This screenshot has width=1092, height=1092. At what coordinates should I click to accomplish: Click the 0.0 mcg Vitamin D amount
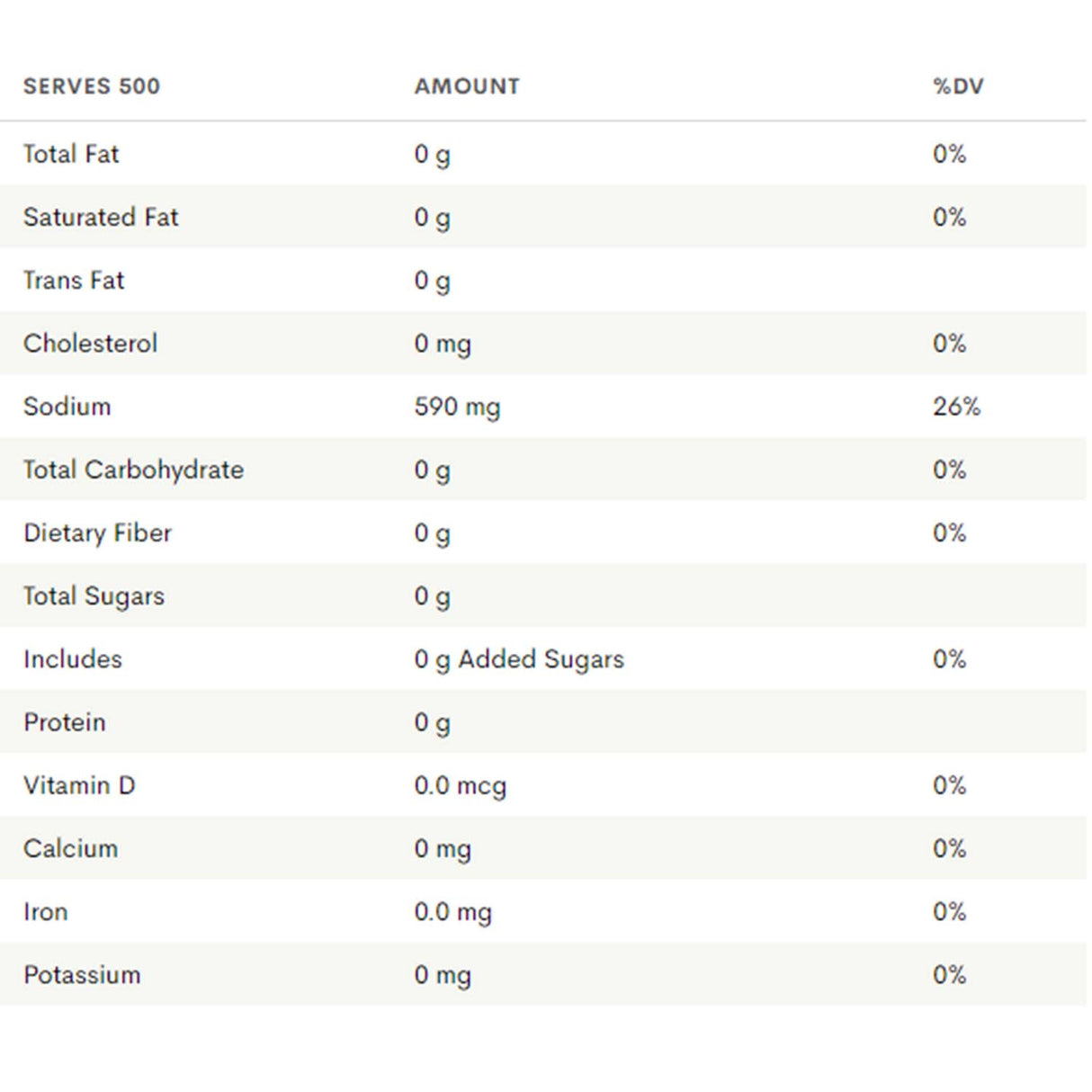click(460, 785)
